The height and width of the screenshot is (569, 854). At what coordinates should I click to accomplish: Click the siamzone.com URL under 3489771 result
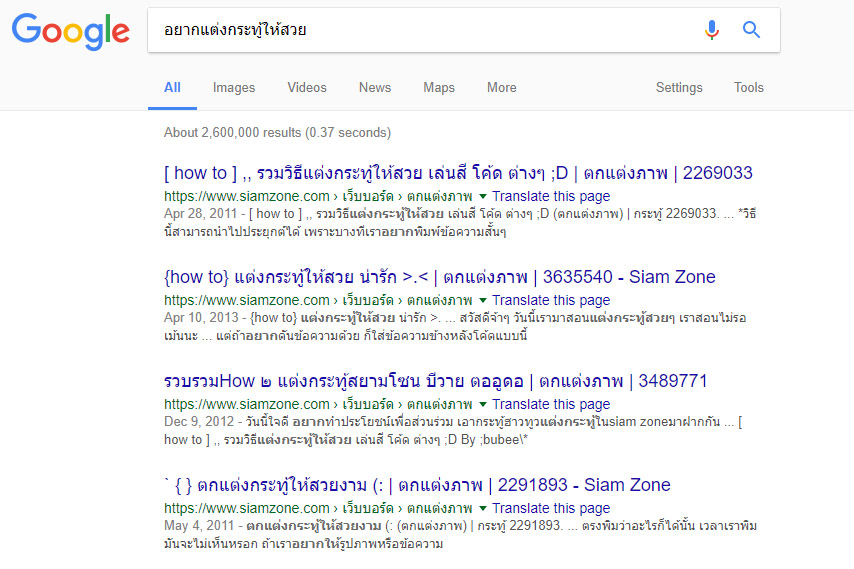[x=318, y=404]
